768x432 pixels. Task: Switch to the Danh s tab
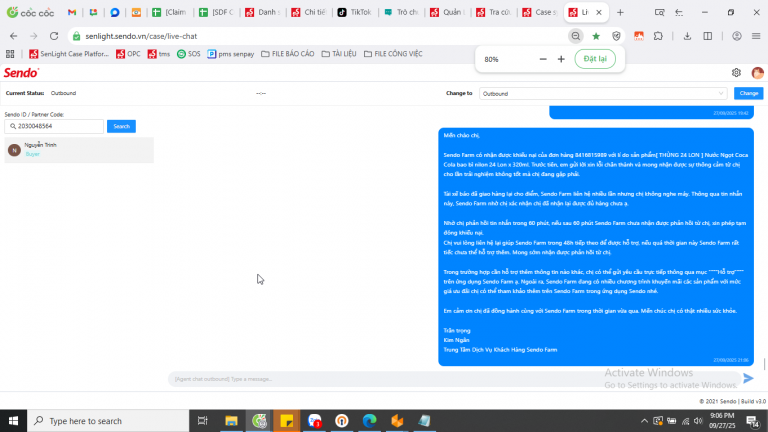(x=262, y=12)
